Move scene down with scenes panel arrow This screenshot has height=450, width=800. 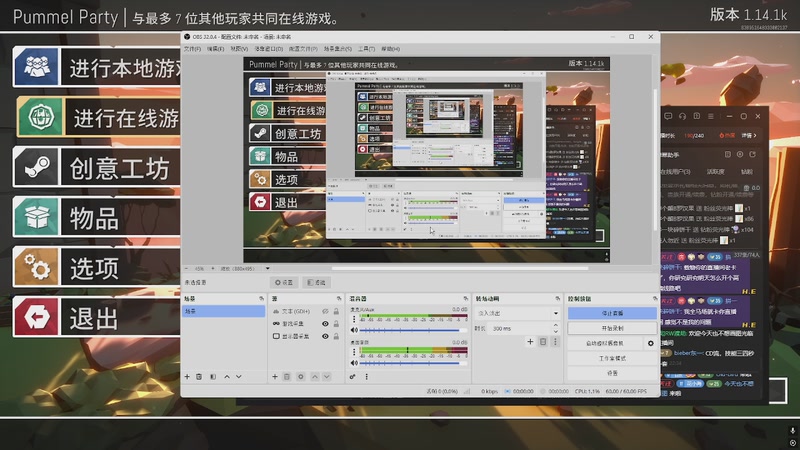click(x=238, y=377)
